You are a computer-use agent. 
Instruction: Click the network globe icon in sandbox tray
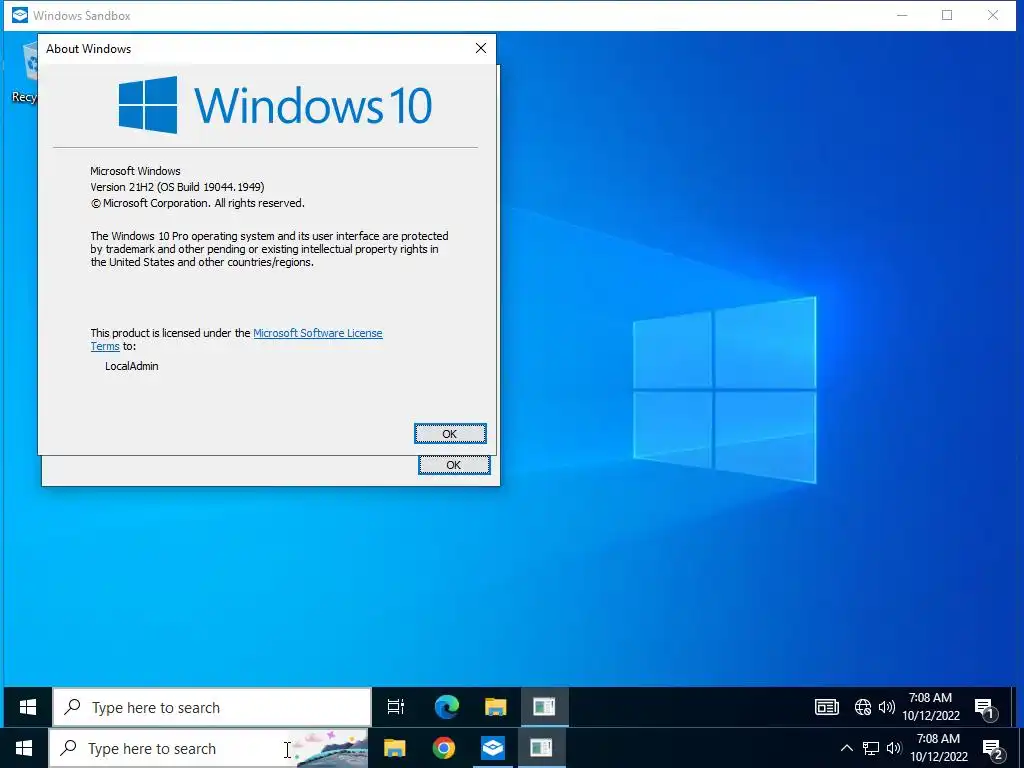click(x=863, y=707)
